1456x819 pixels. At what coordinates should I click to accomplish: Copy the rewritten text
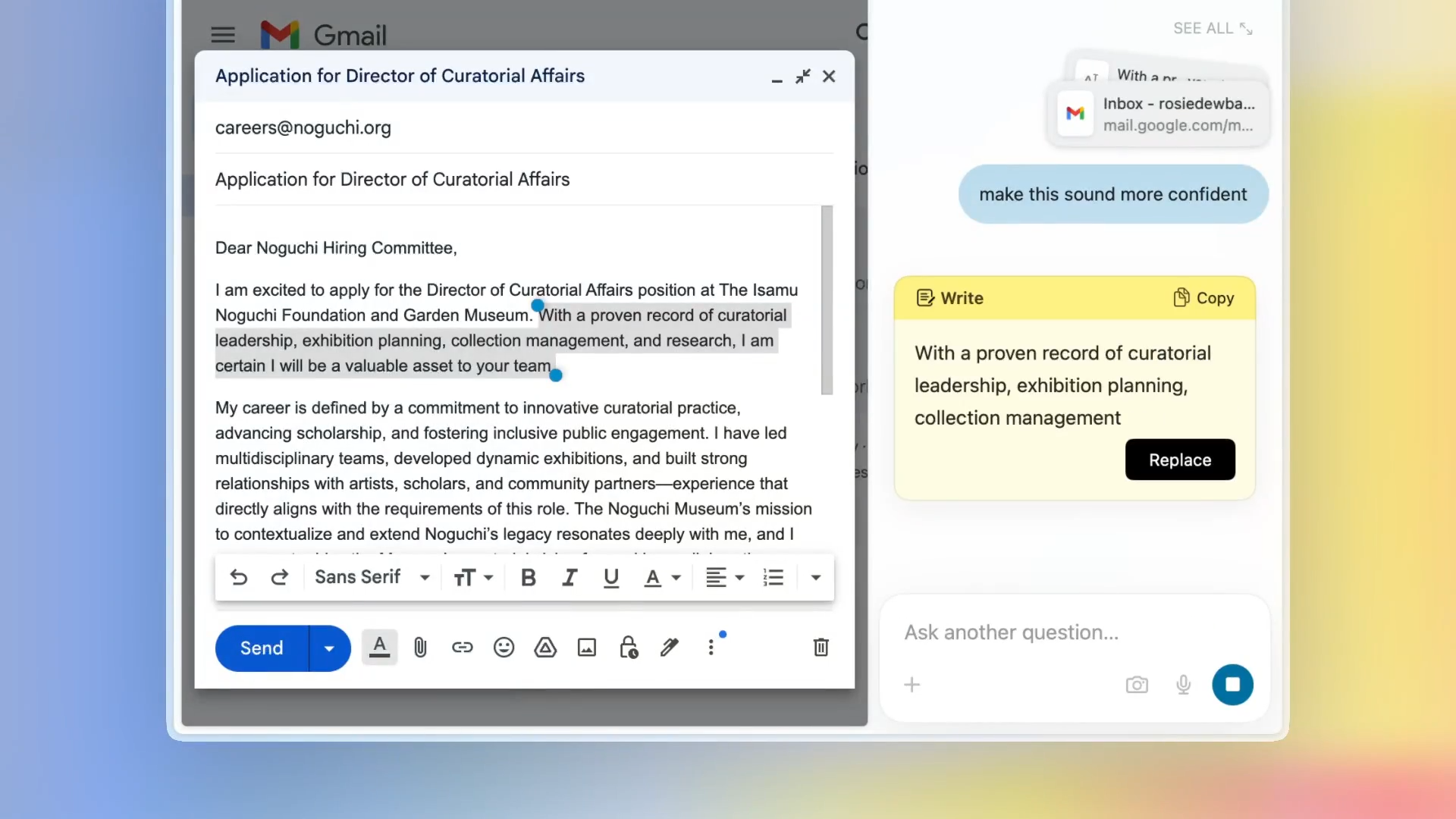(1203, 298)
